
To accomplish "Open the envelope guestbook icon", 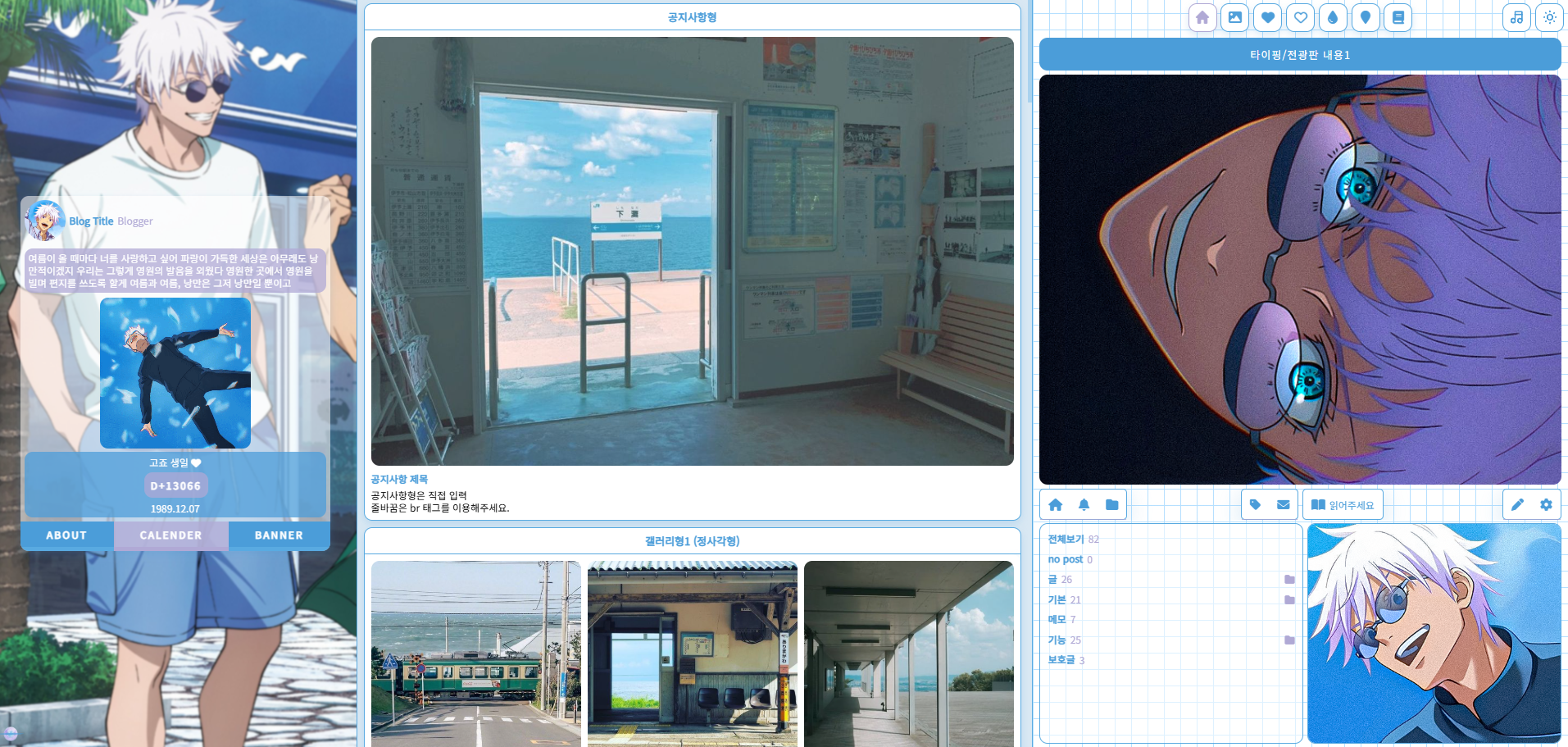I will (x=1284, y=505).
